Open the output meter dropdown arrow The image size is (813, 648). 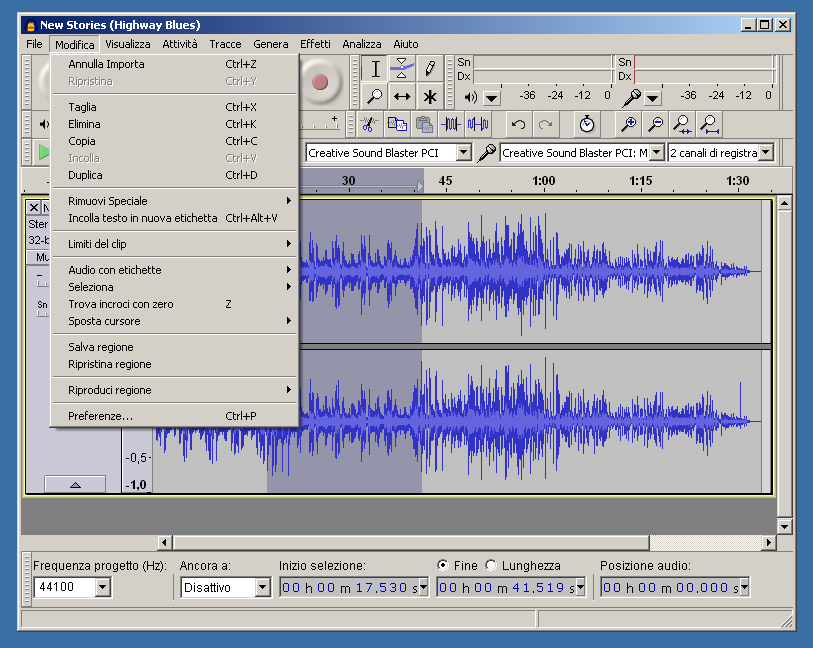click(492, 97)
